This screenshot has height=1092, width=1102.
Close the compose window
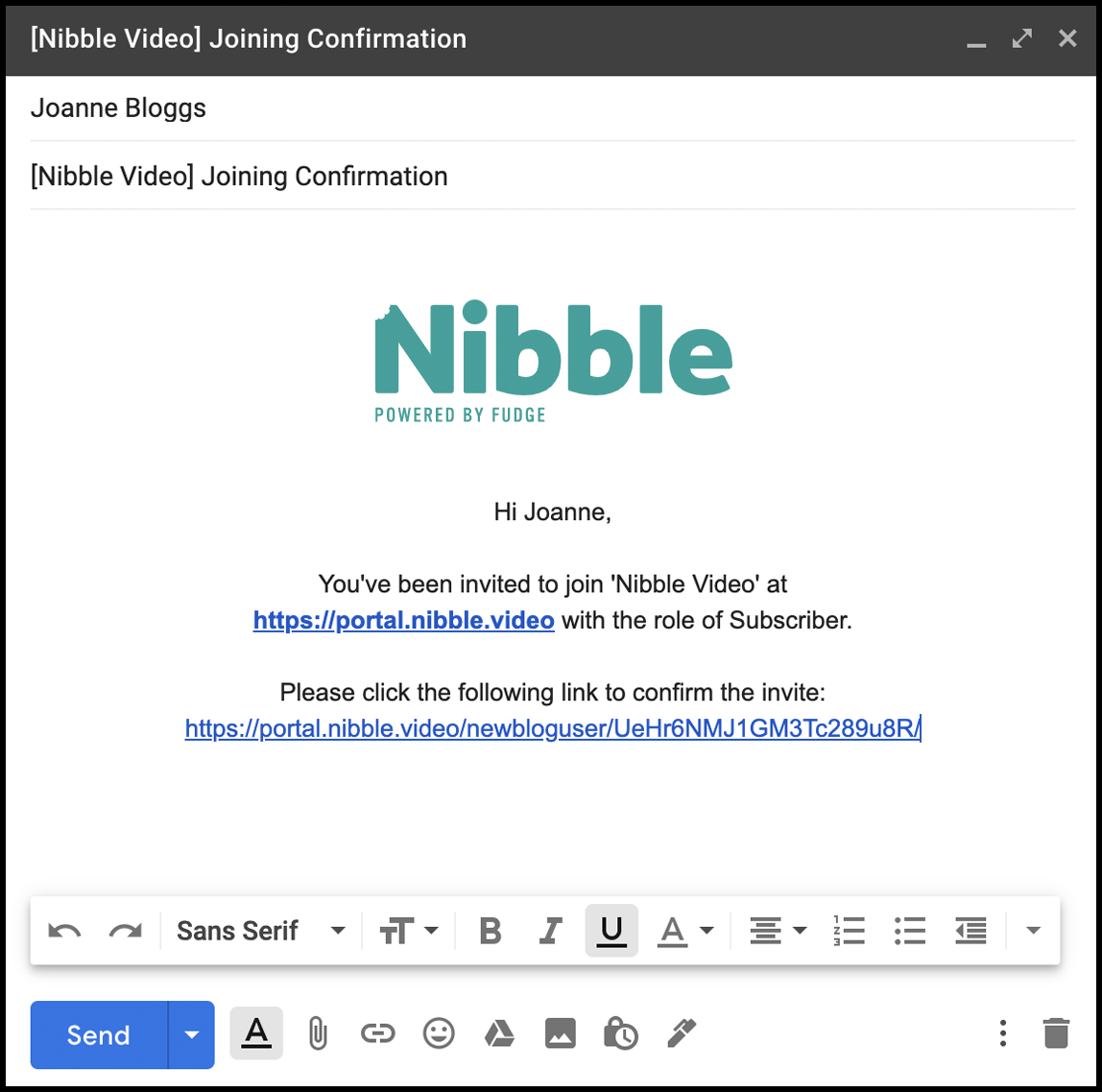1067,38
